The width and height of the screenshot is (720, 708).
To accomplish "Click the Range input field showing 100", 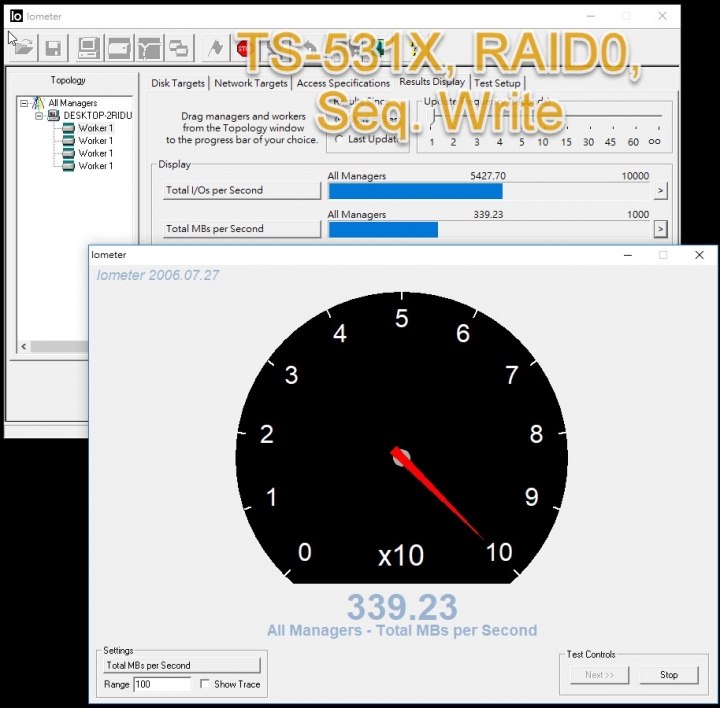I will 162,684.
